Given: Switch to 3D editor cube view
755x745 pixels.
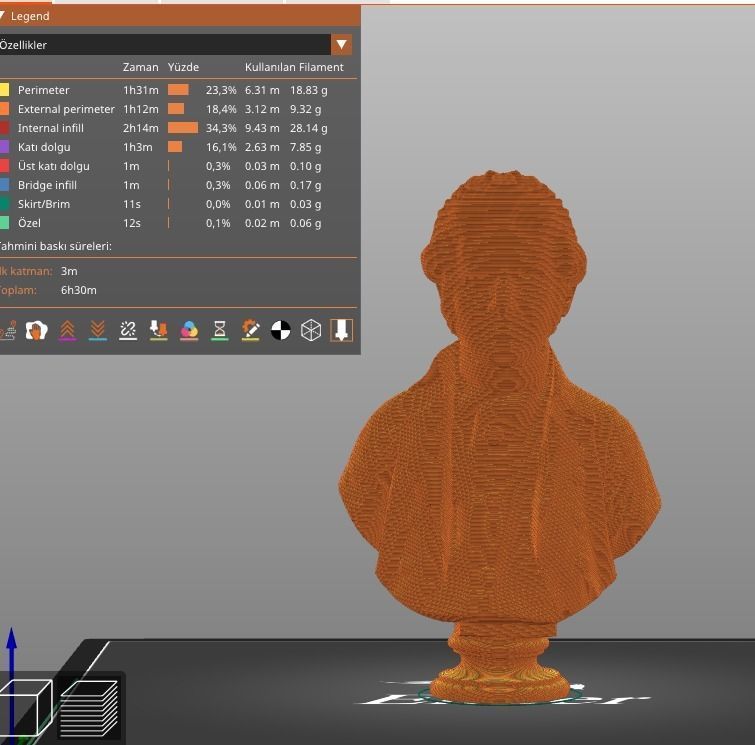Looking at the screenshot, I should 25,706.
